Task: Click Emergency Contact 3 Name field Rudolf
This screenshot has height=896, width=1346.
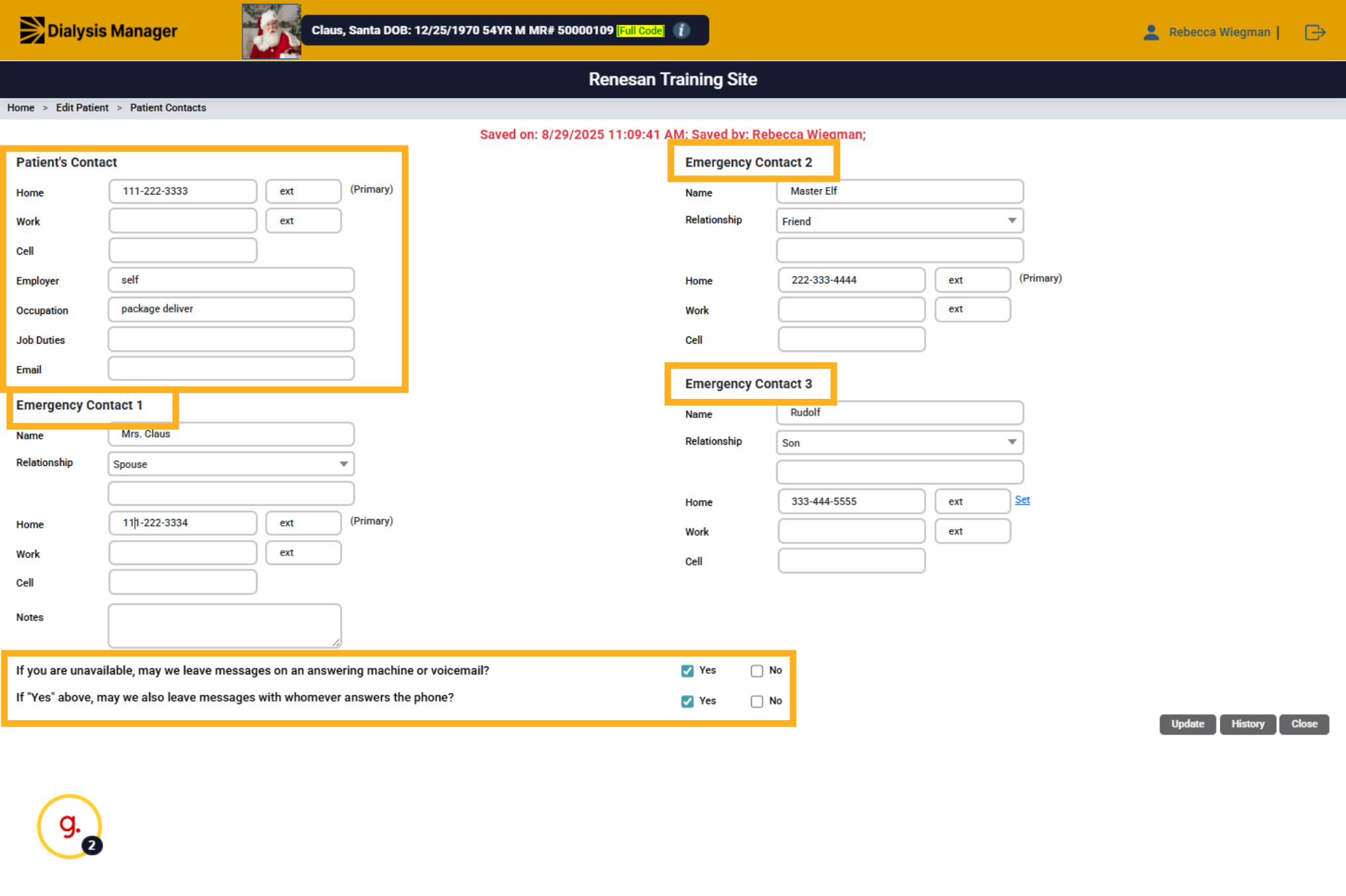Action: (x=900, y=413)
